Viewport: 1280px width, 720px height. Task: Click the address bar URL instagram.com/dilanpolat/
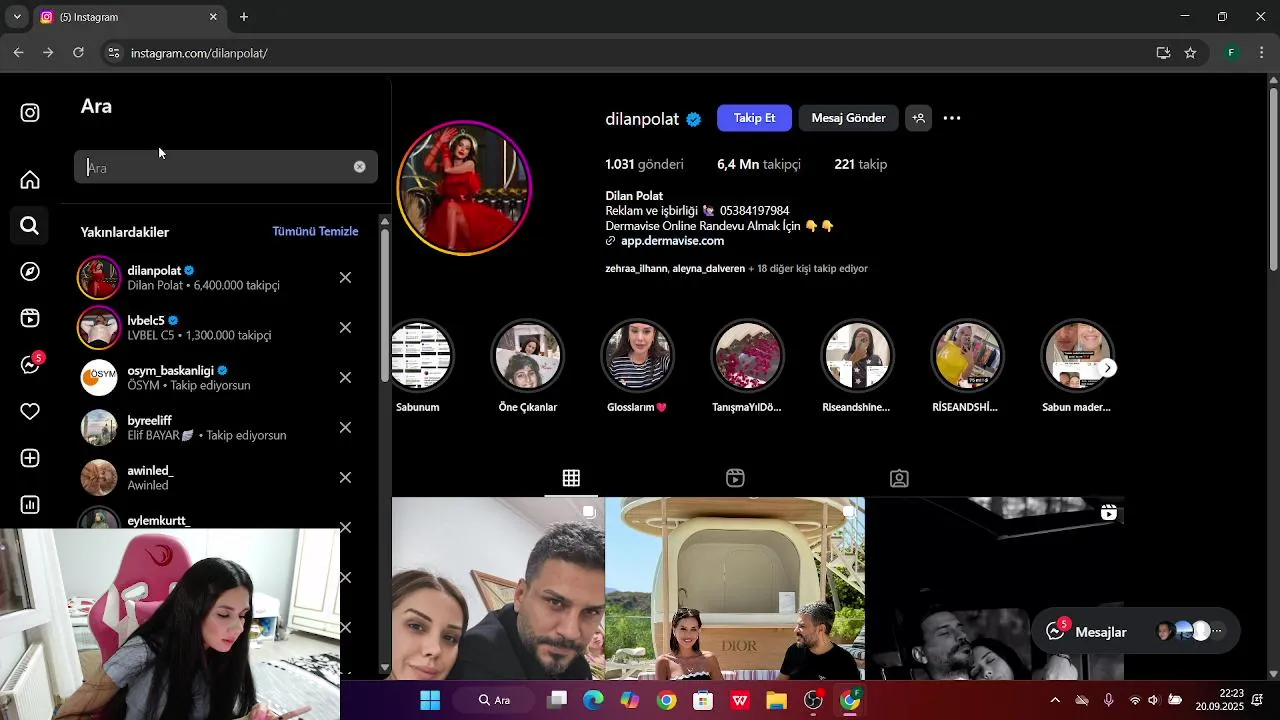click(199, 53)
